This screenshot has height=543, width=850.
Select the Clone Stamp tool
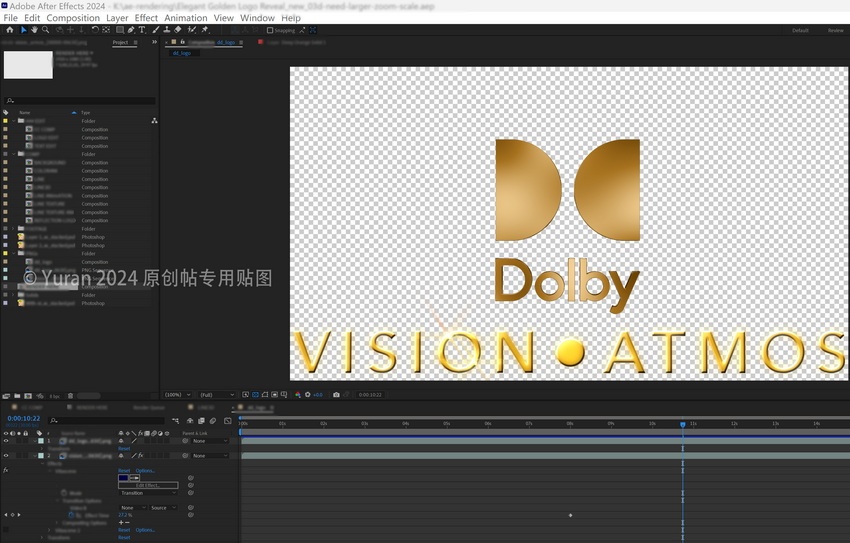tap(166, 30)
